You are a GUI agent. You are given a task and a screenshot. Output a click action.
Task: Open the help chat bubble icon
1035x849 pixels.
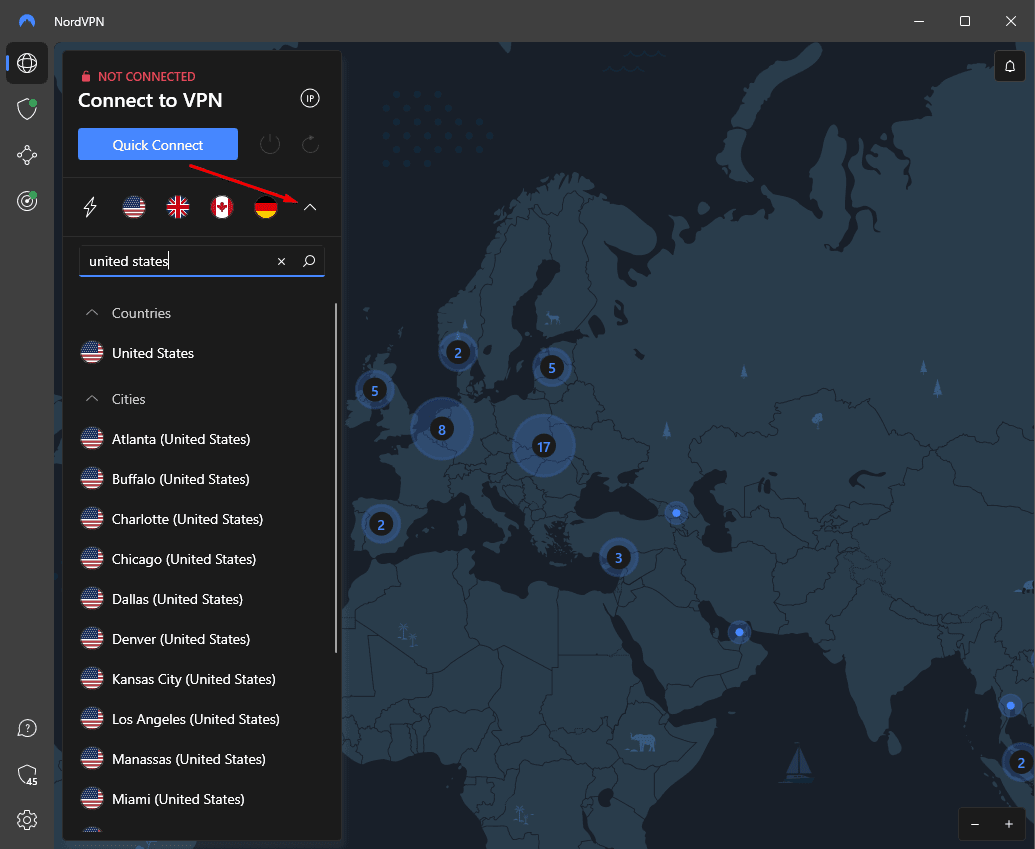click(27, 728)
